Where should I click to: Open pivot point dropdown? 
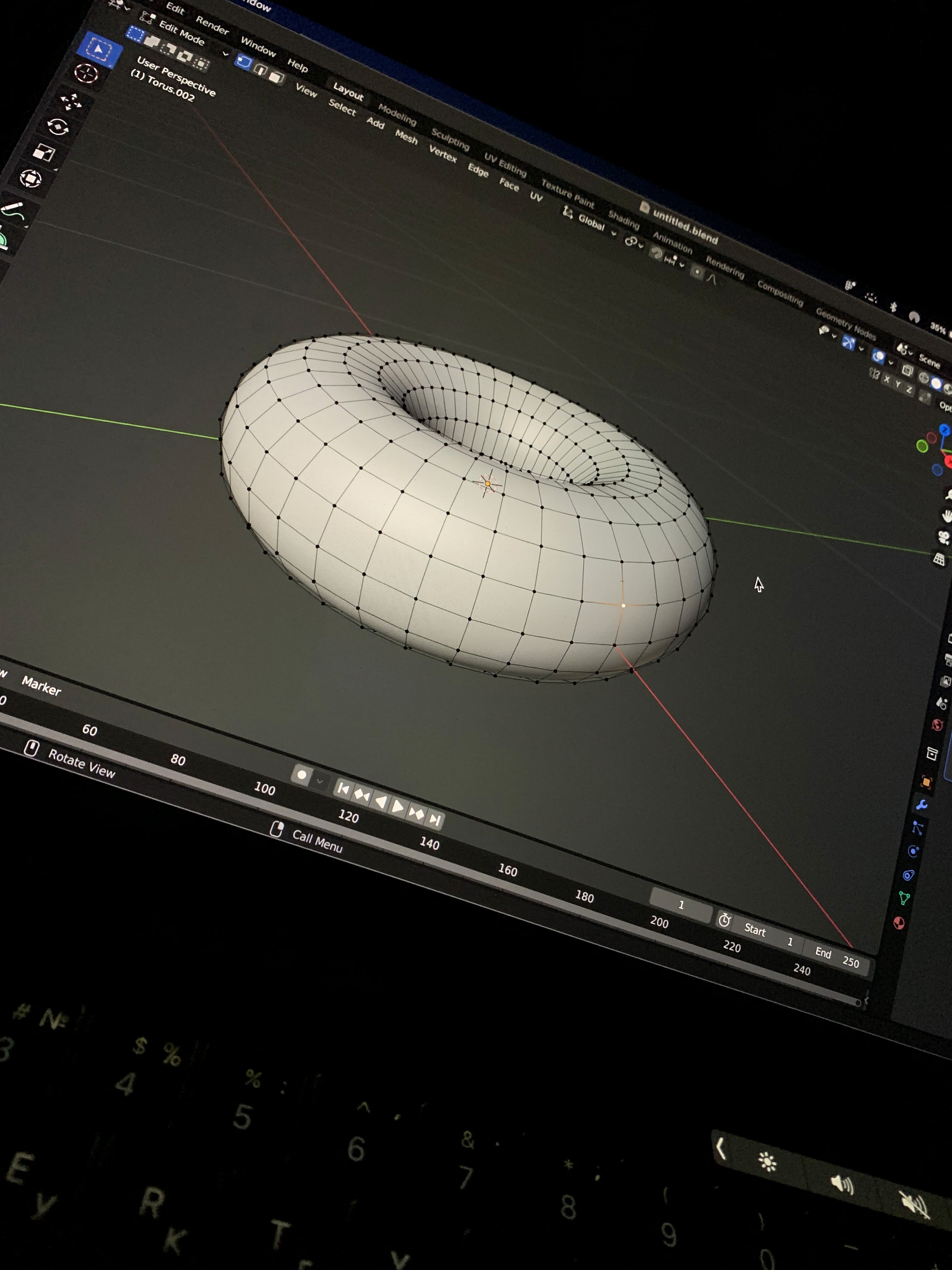(x=633, y=242)
